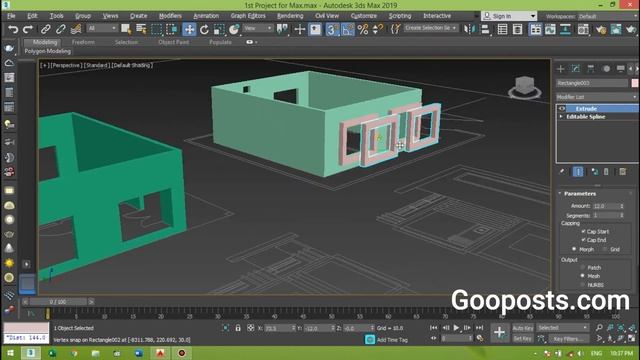Click the time slider 0/100 handle
The height and width of the screenshot is (360, 640).
click(x=58, y=302)
